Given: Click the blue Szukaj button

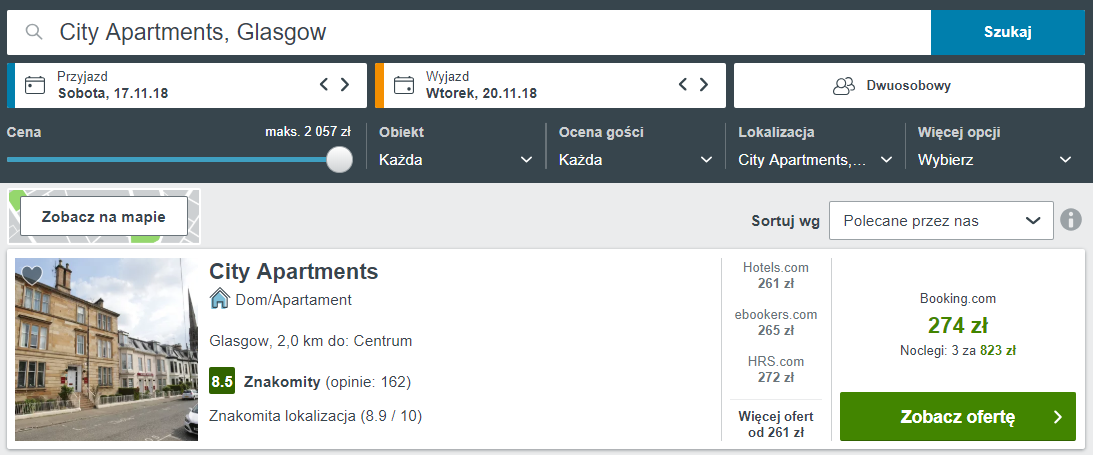Looking at the screenshot, I should [x=1007, y=32].
